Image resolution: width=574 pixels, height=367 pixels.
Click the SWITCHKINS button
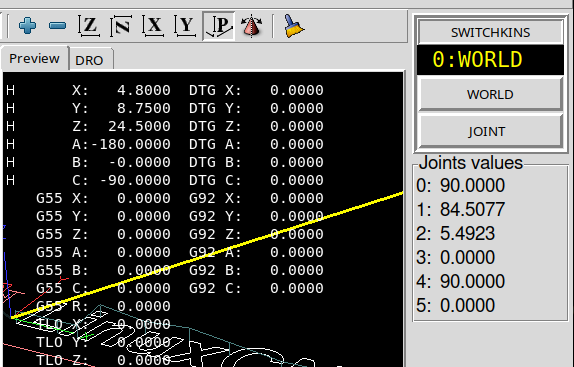click(x=490, y=32)
